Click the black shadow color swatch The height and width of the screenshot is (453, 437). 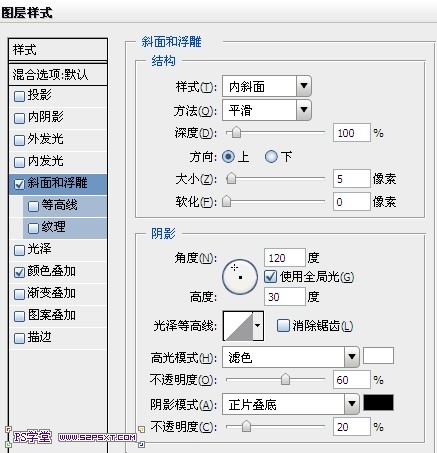pos(378,402)
